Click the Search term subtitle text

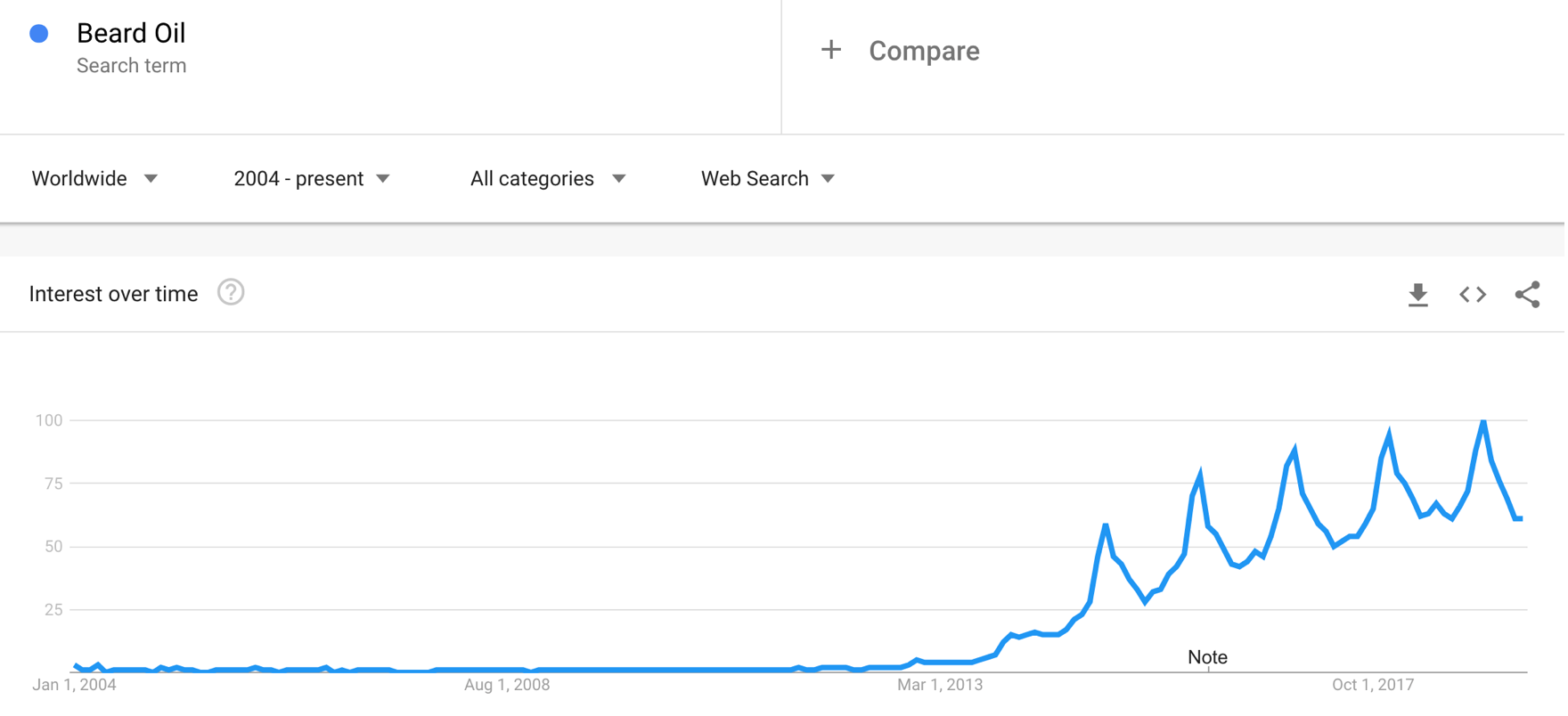pos(131,66)
